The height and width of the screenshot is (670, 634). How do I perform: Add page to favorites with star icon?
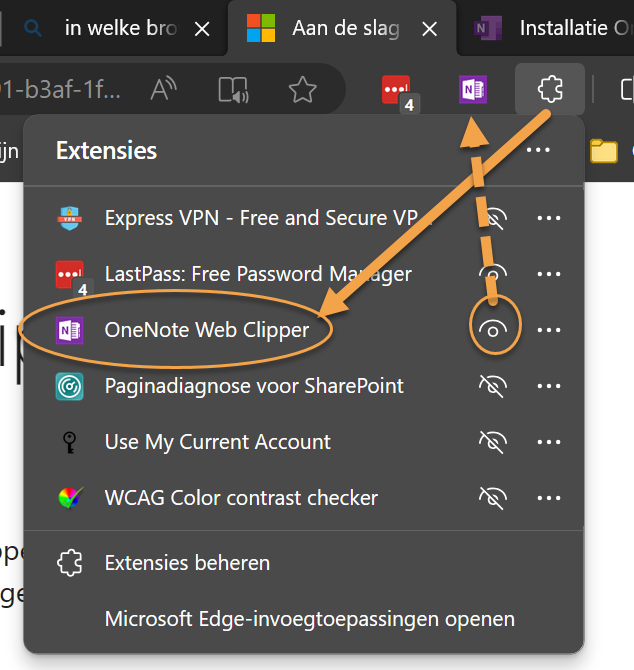[302, 91]
